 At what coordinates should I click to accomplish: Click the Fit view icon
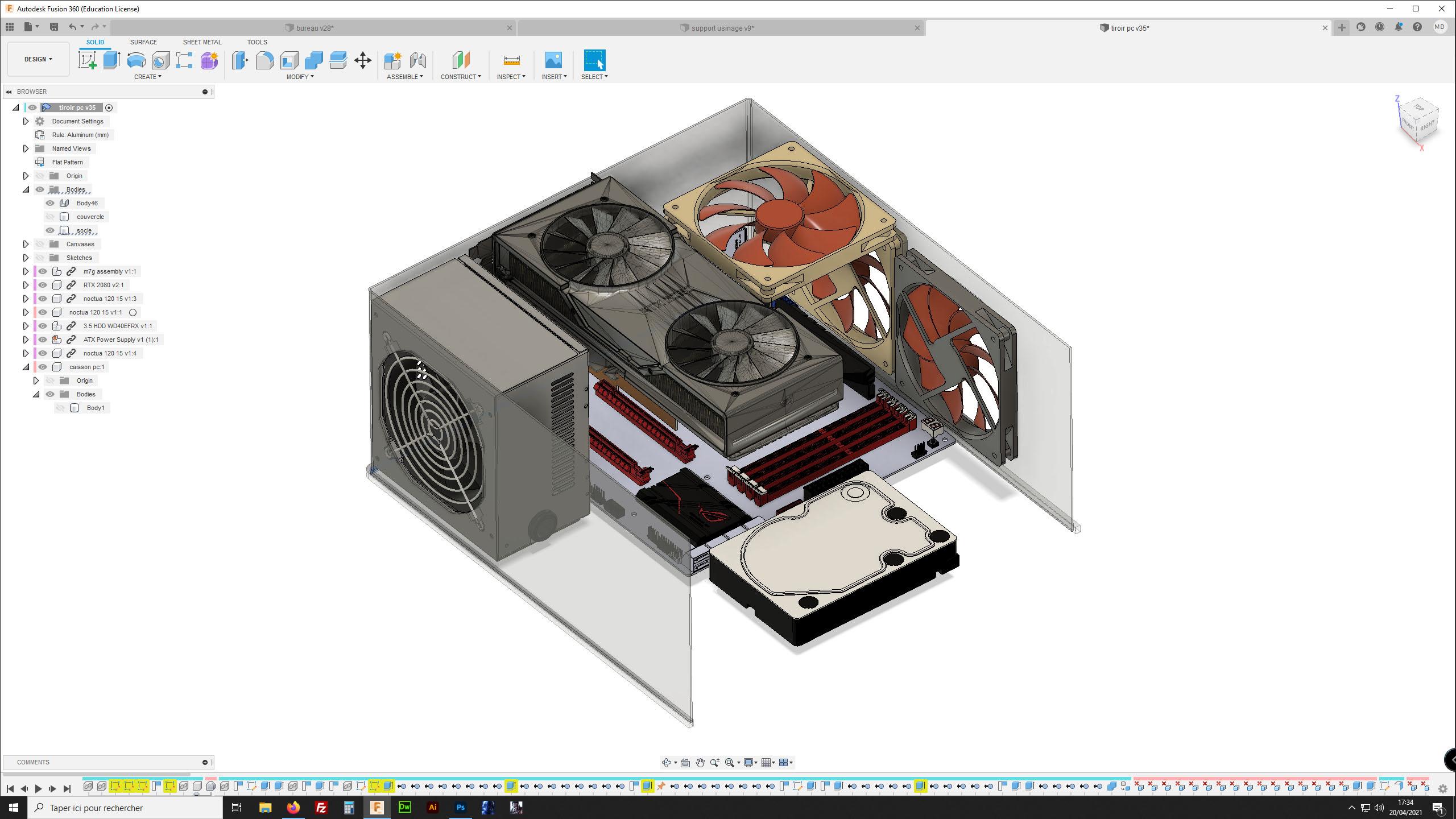pos(731,762)
